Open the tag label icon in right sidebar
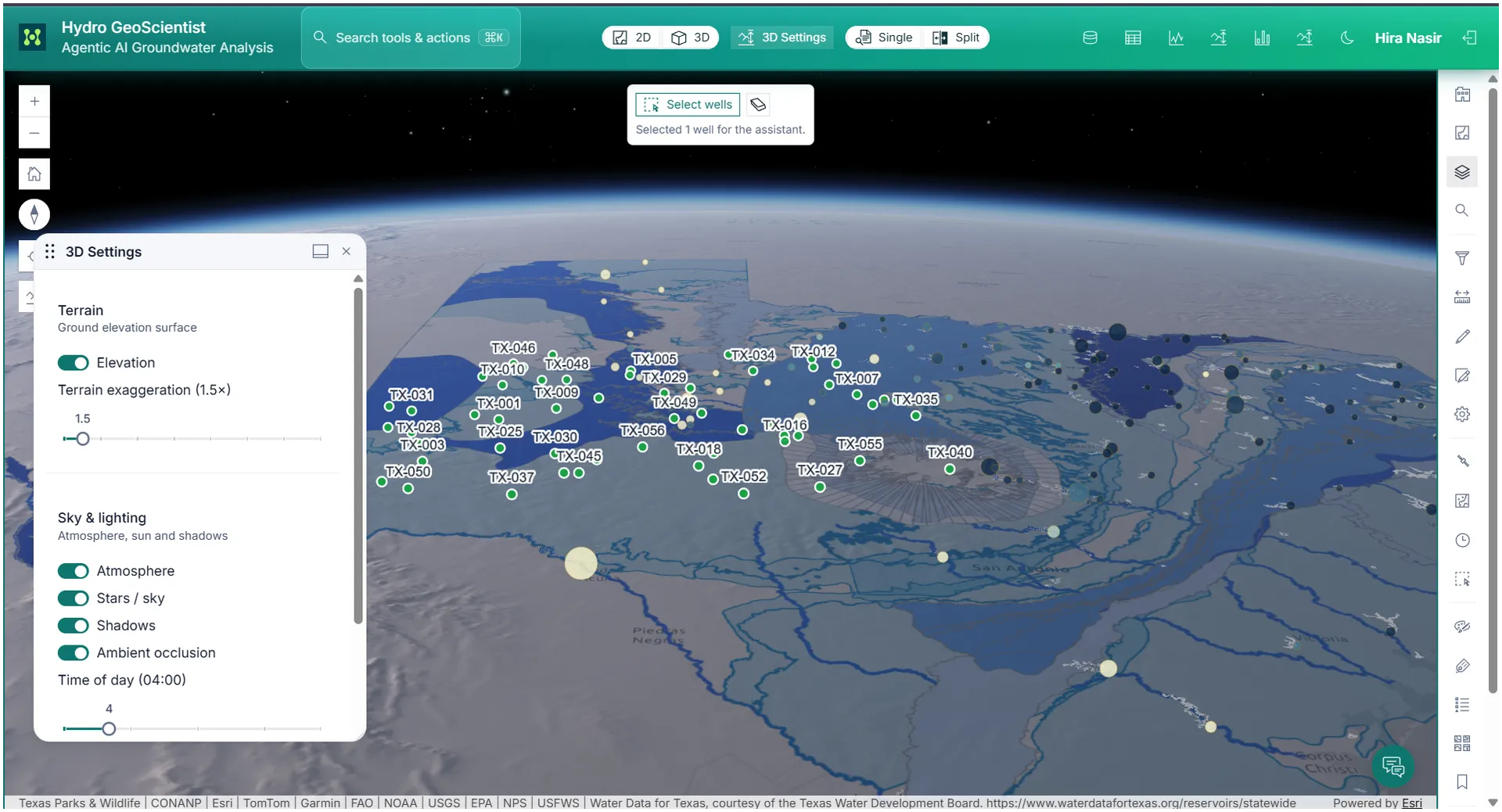This screenshot has width=1502, height=812. click(1462, 666)
